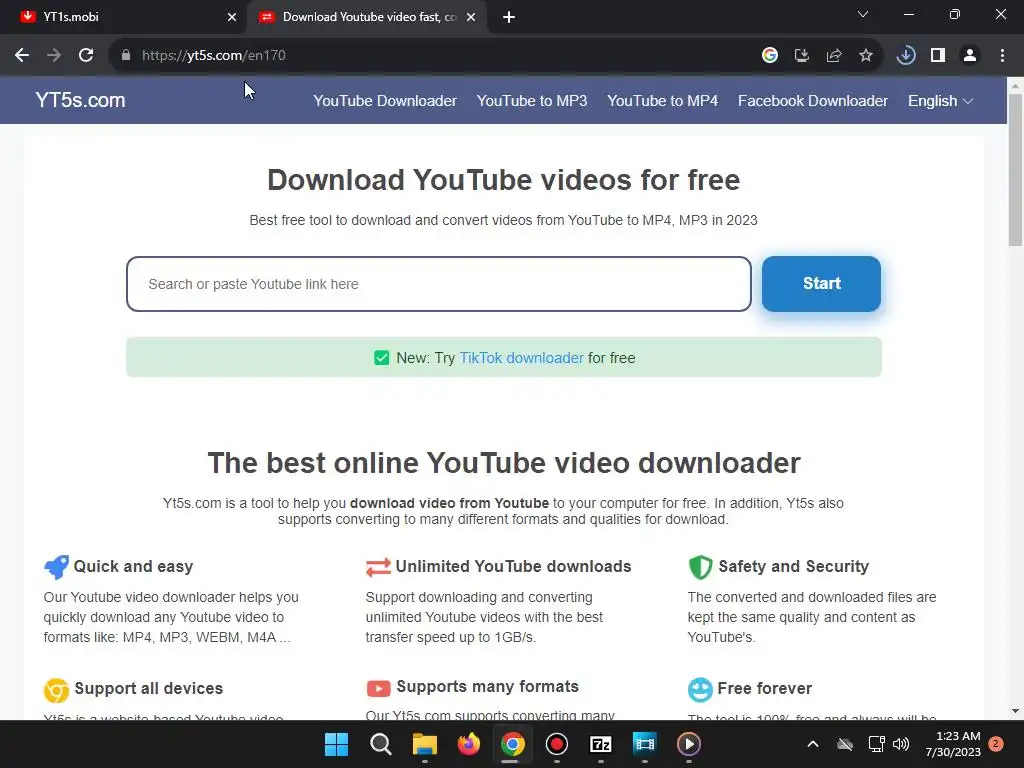Click the install app icon in the address bar
Image resolution: width=1024 pixels, height=768 pixels.
(x=801, y=56)
